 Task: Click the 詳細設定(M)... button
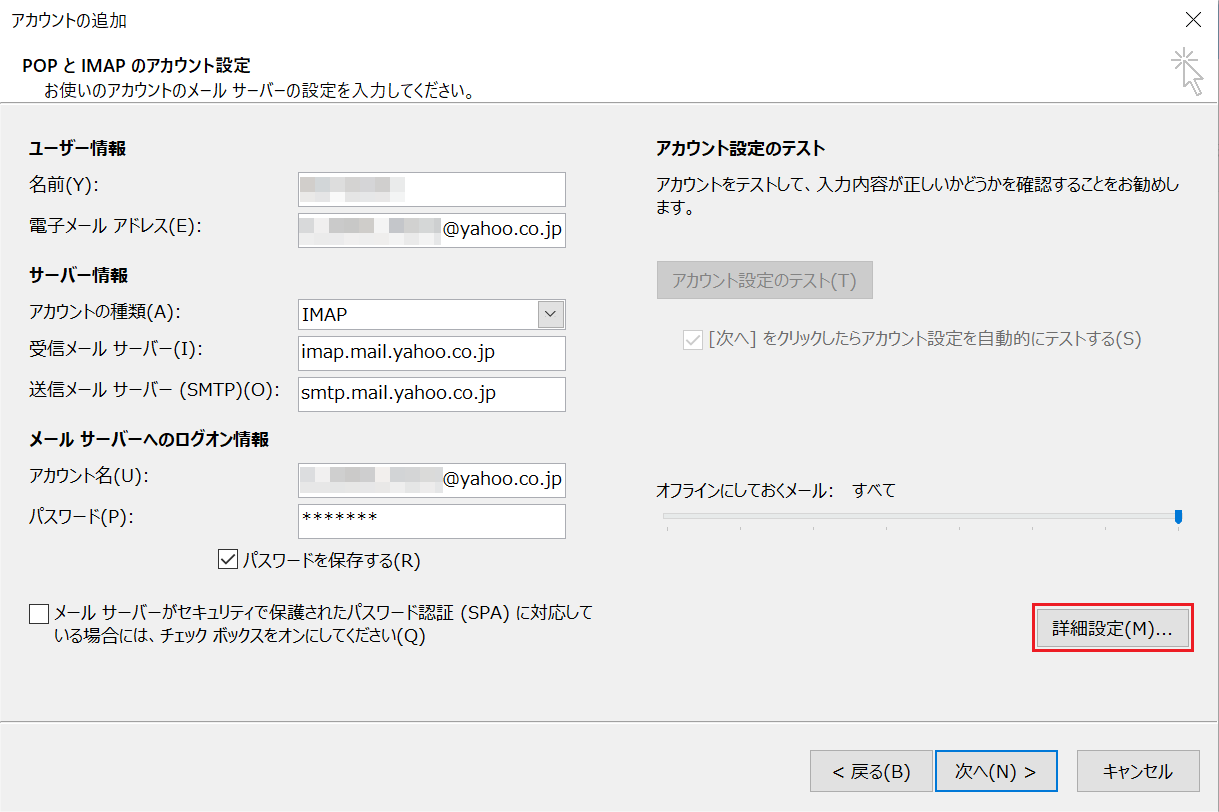tap(1112, 629)
